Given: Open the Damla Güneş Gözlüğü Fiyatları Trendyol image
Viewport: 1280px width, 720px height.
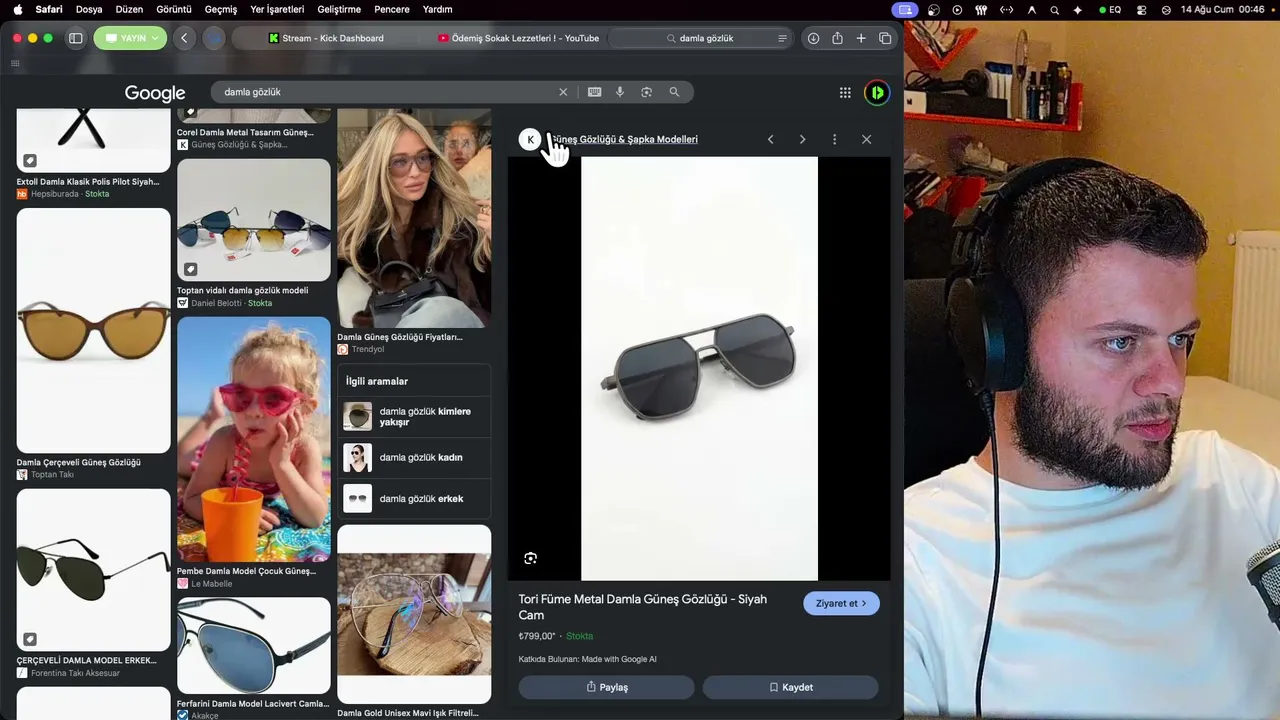Looking at the screenshot, I should (x=414, y=218).
